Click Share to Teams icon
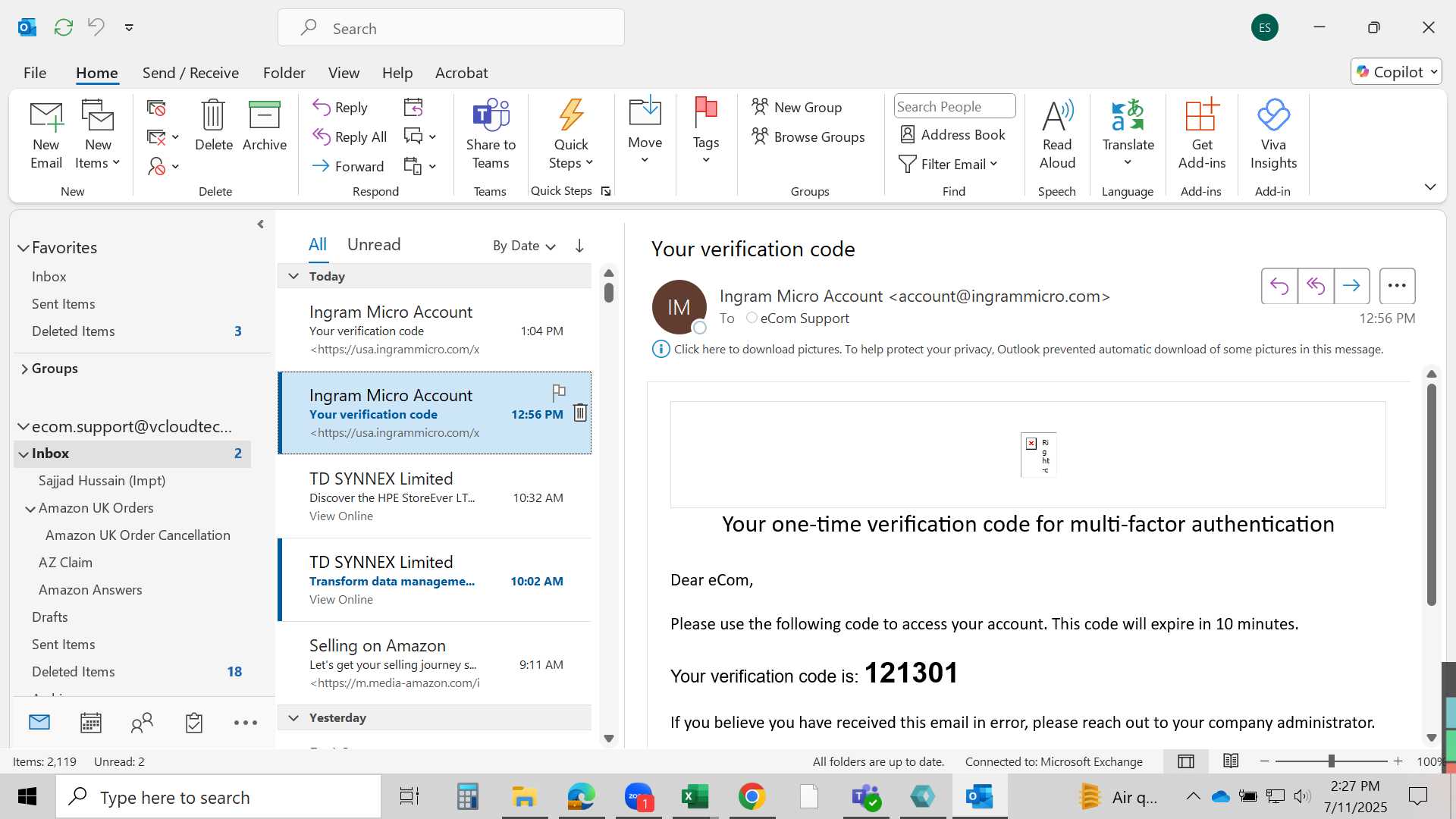This screenshot has width=1456, height=819. [491, 135]
